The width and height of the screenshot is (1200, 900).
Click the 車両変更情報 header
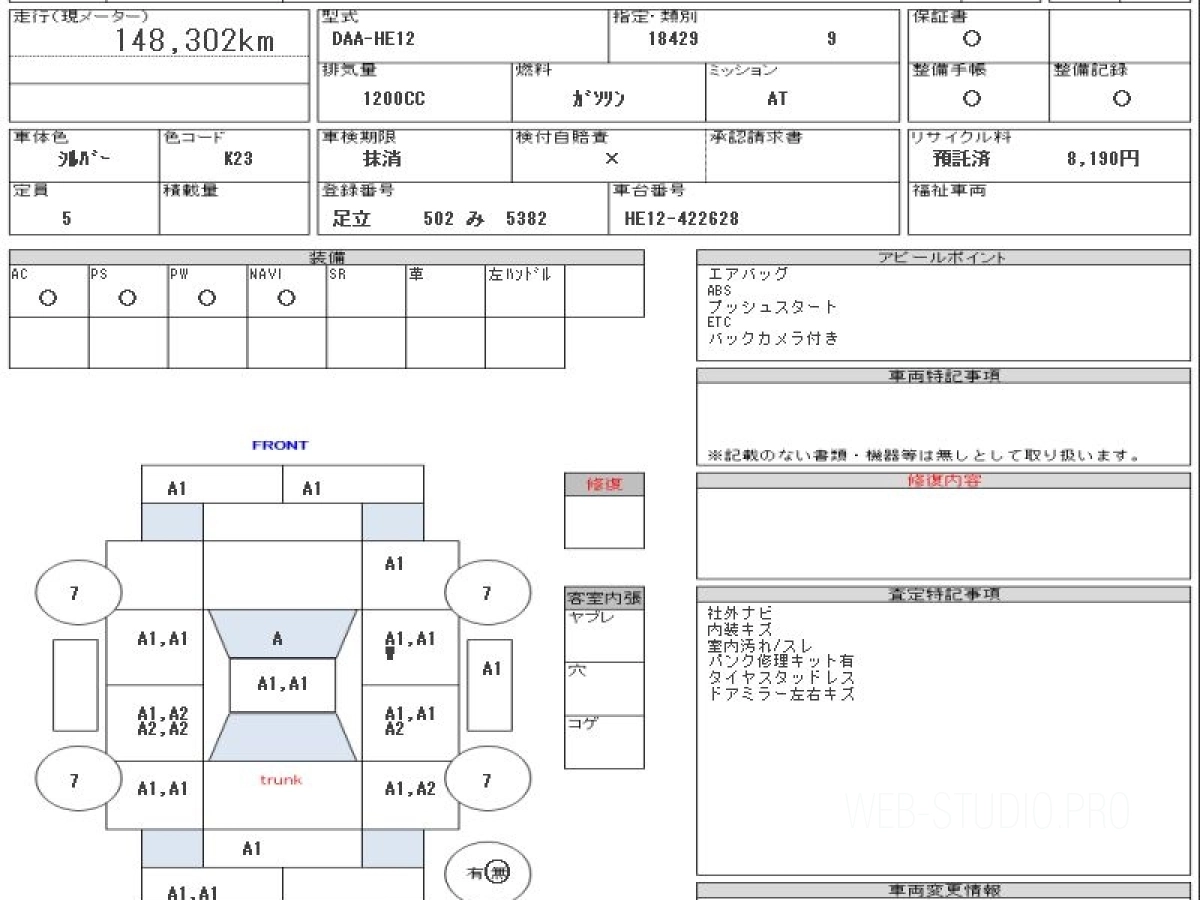[x=945, y=890]
